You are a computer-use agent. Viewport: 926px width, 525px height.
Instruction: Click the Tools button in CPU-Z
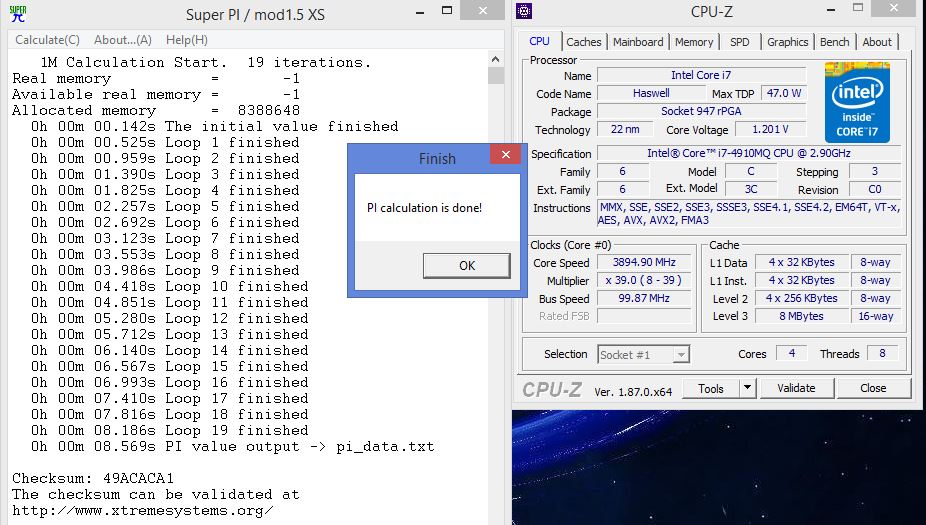[710, 389]
